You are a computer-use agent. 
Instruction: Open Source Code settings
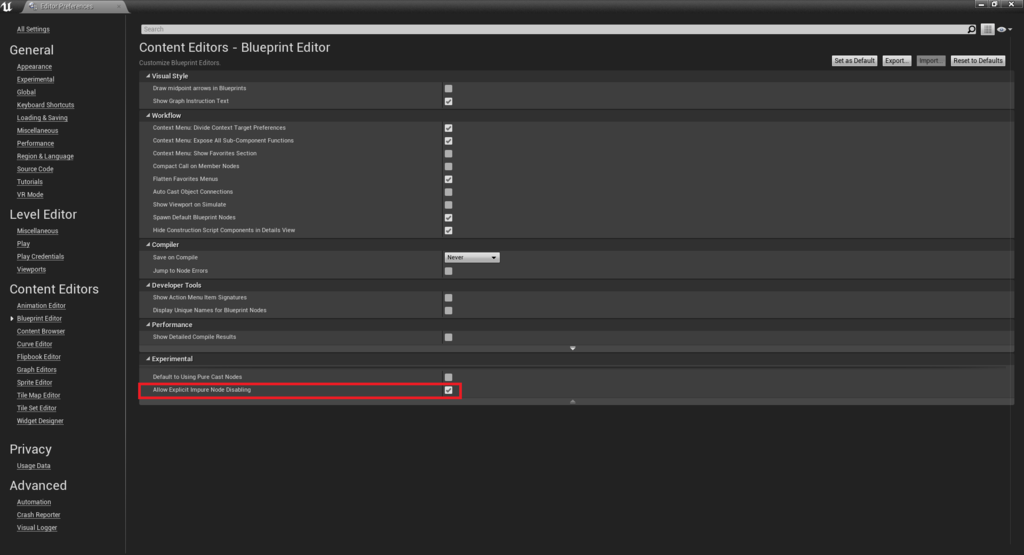(x=35, y=169)
